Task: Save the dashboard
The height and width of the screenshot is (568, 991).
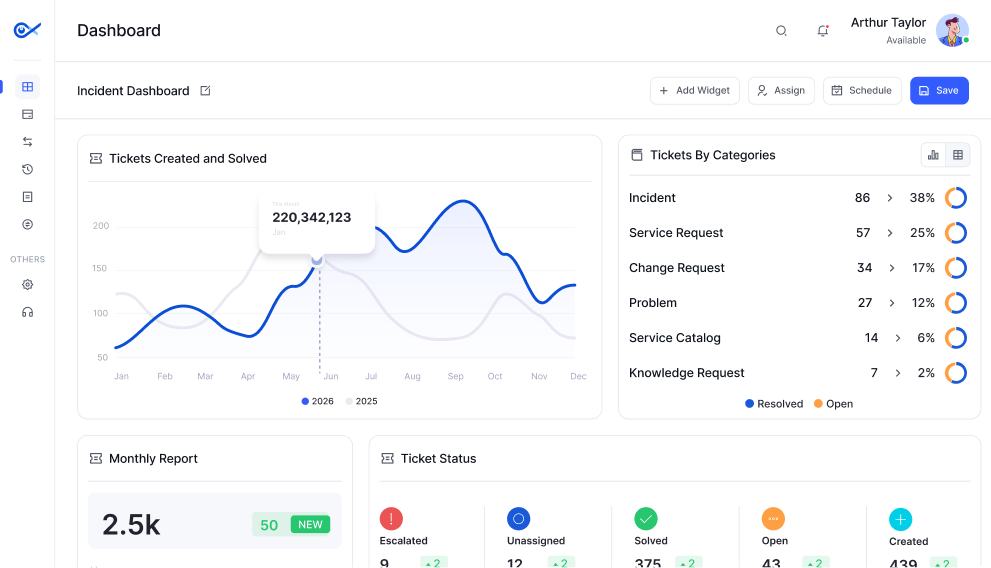Action: pyautogui.click(x=939, y=90)
